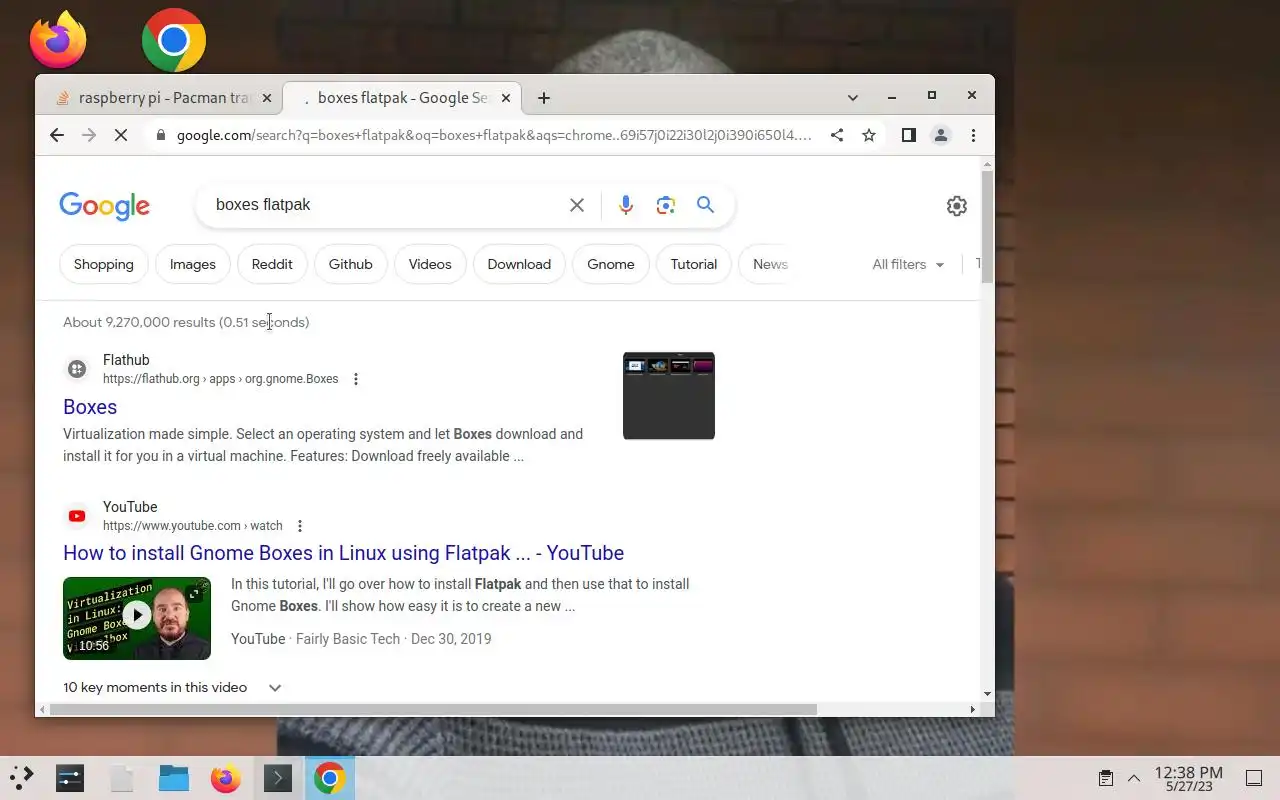Apply the Tutorial filter chip
The height and width of the screenshot is (800, 1280).
pyautogui.click(x=694, y=264)
